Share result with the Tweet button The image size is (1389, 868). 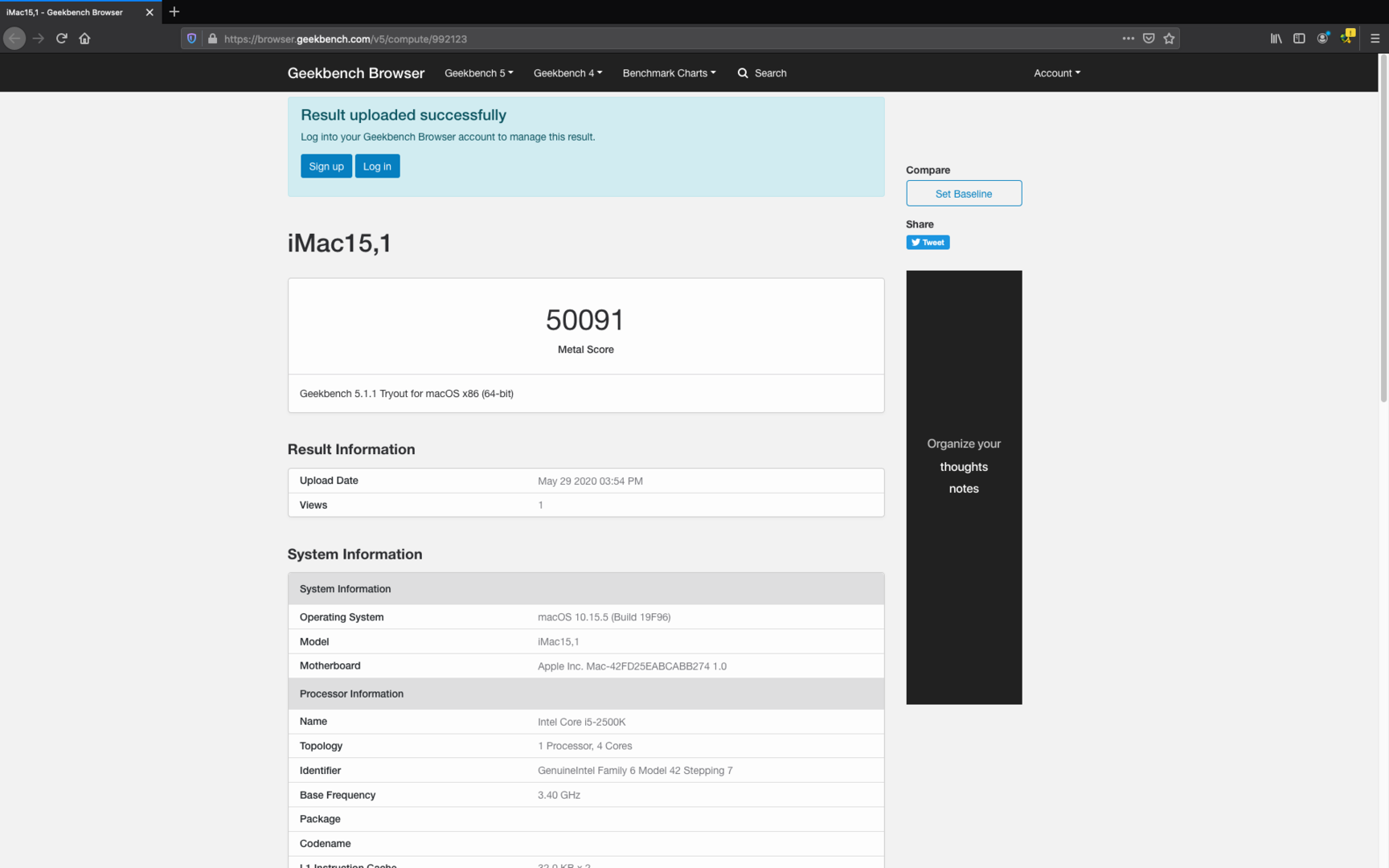[928, 243]
